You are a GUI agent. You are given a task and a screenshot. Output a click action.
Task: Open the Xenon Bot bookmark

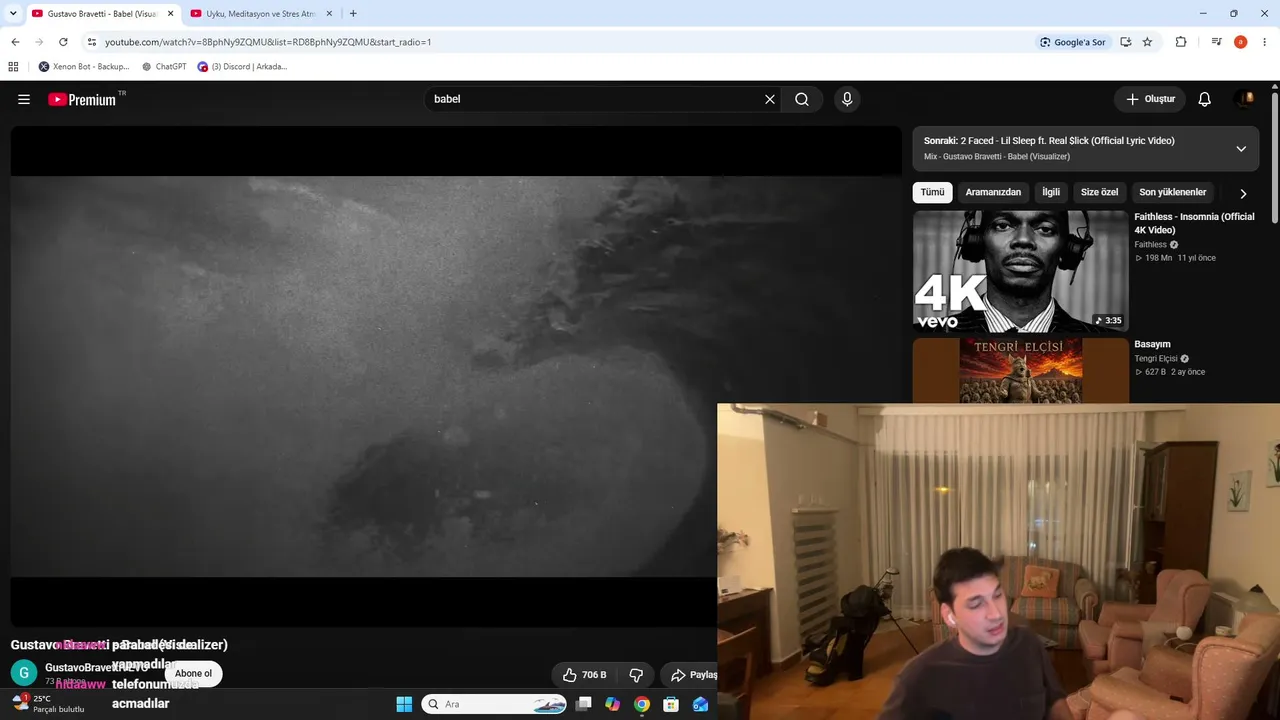[84, 67]
